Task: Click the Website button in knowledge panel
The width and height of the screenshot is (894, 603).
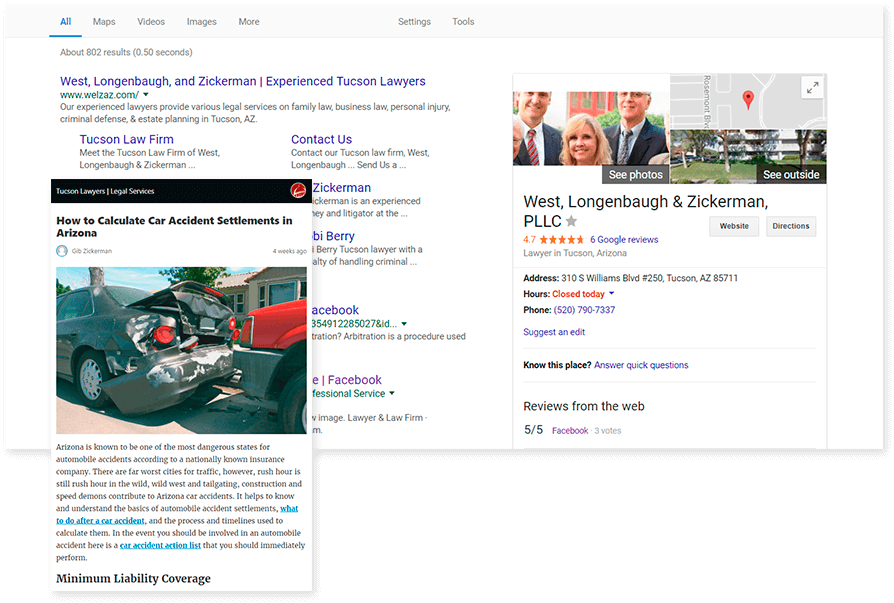Action: coord(734,226)
